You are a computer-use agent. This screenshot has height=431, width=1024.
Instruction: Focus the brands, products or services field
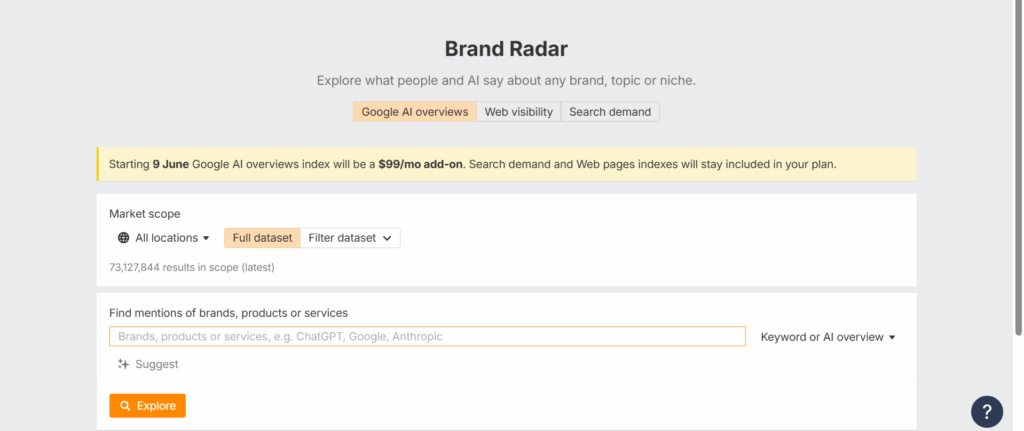(x=427, y=336)
